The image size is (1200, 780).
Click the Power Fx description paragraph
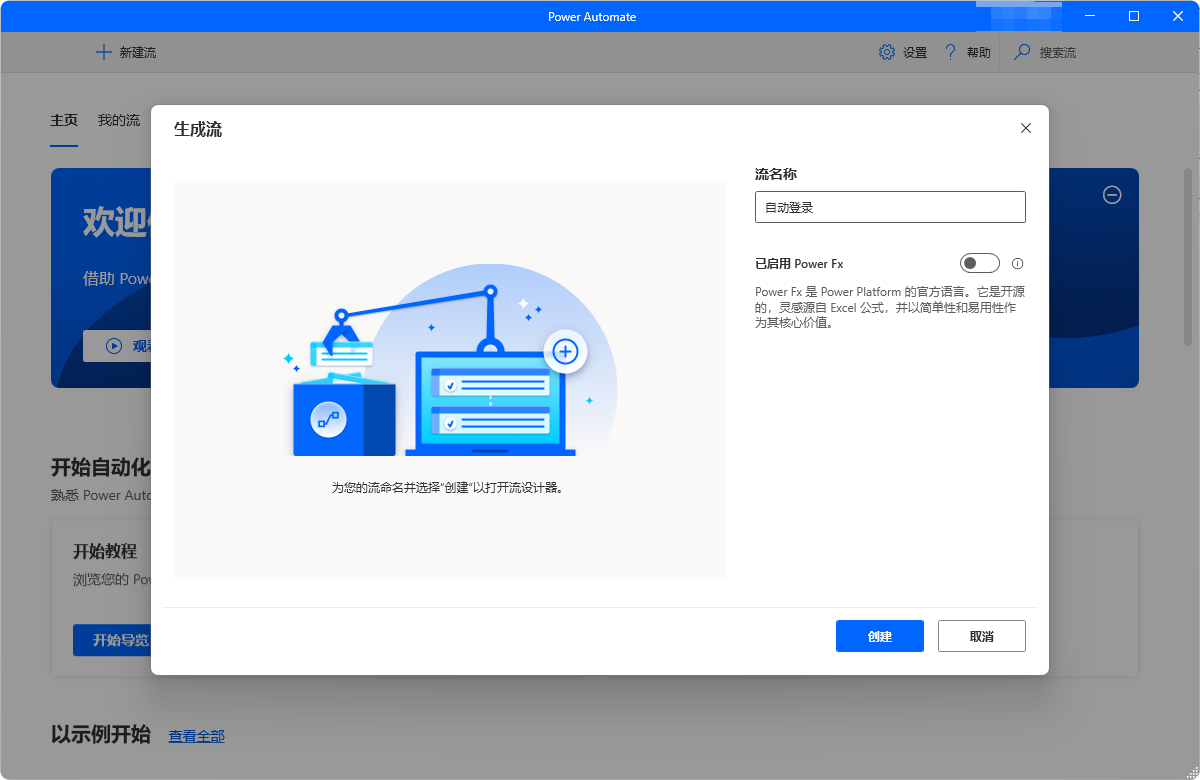click(x=889, y=307)
